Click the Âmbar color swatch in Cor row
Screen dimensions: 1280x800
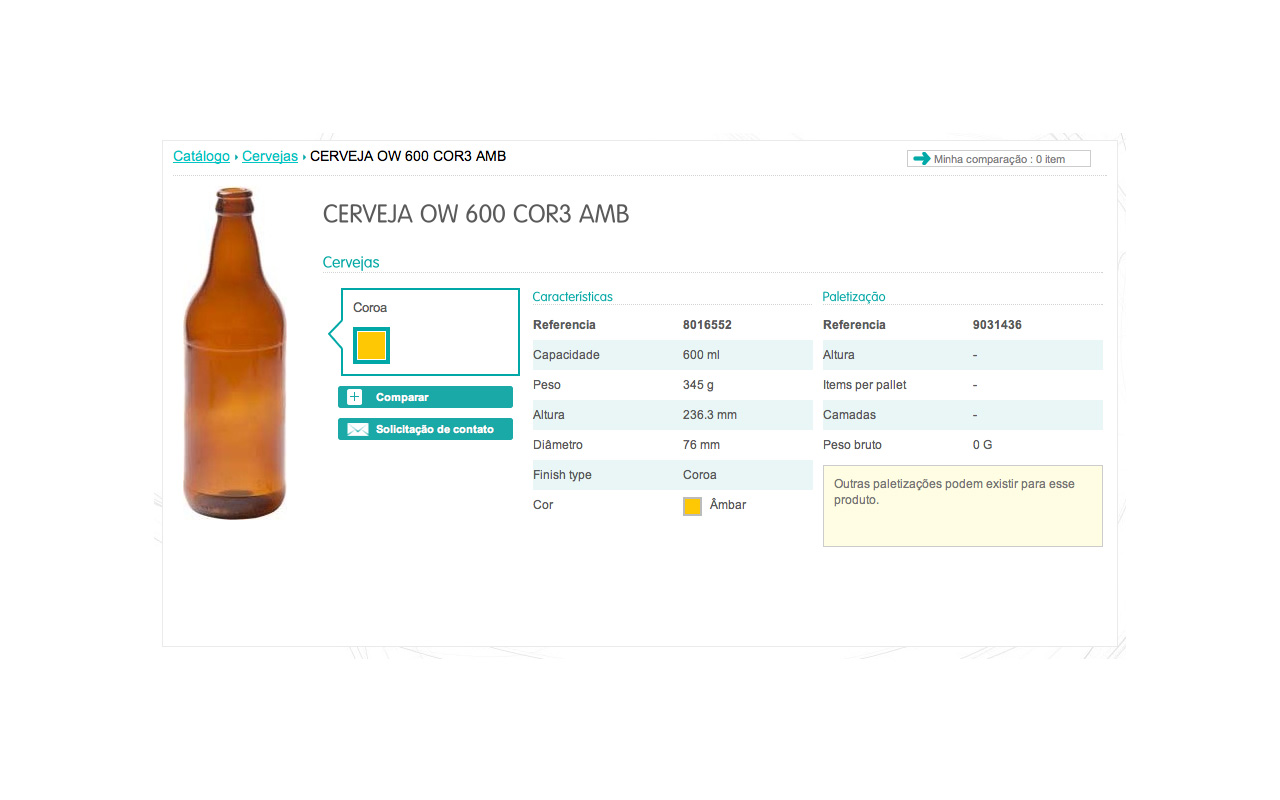pyautogui.click(x=692, y=506)
